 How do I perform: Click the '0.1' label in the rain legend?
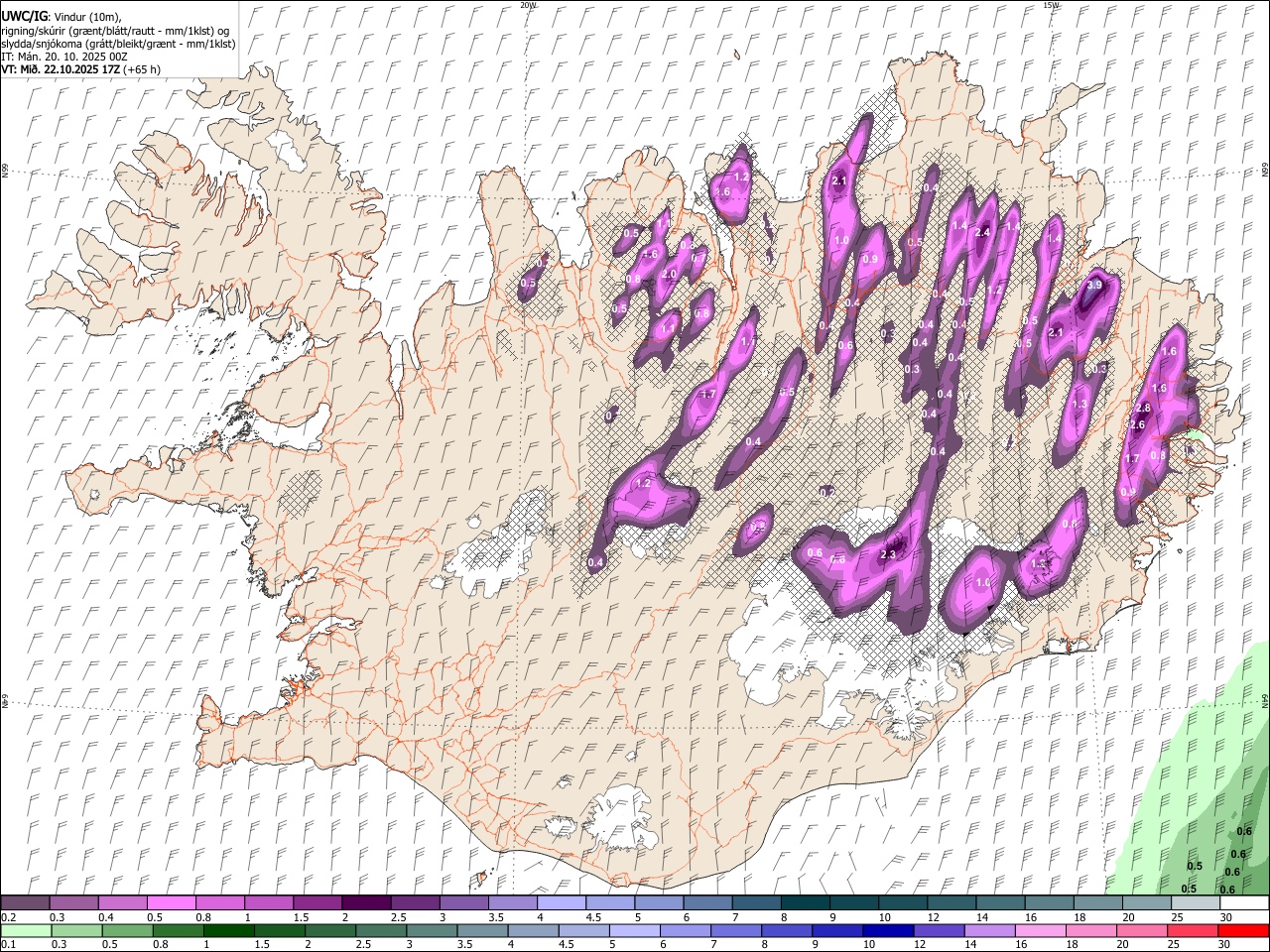coord(8,945)
